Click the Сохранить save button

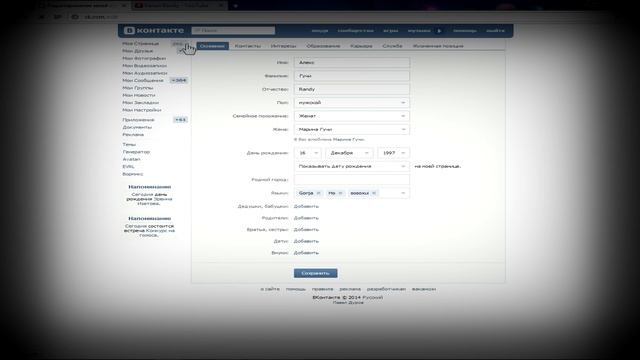pos(316,273)
